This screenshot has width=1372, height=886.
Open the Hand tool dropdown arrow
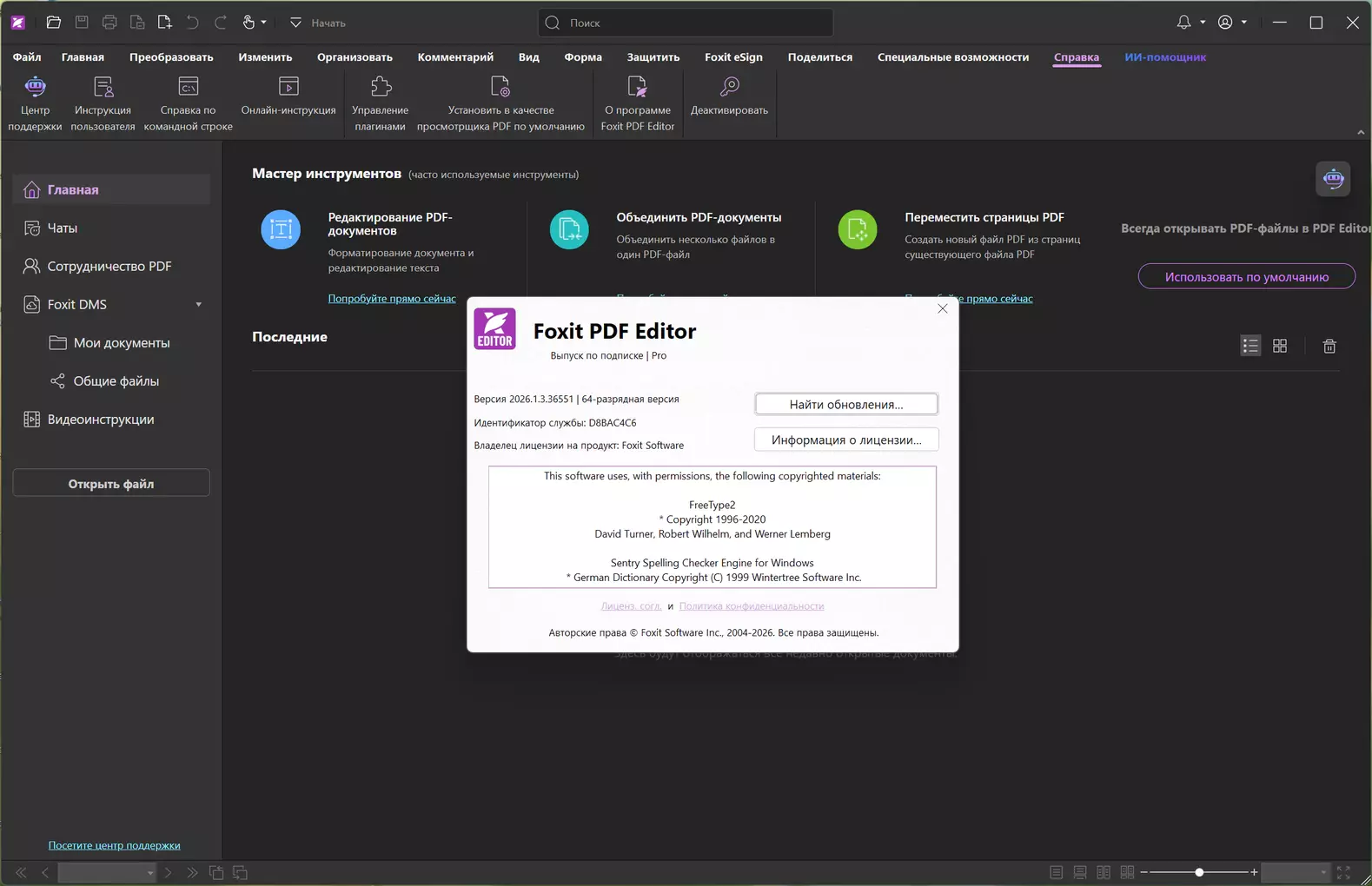(x=263, y=23)
